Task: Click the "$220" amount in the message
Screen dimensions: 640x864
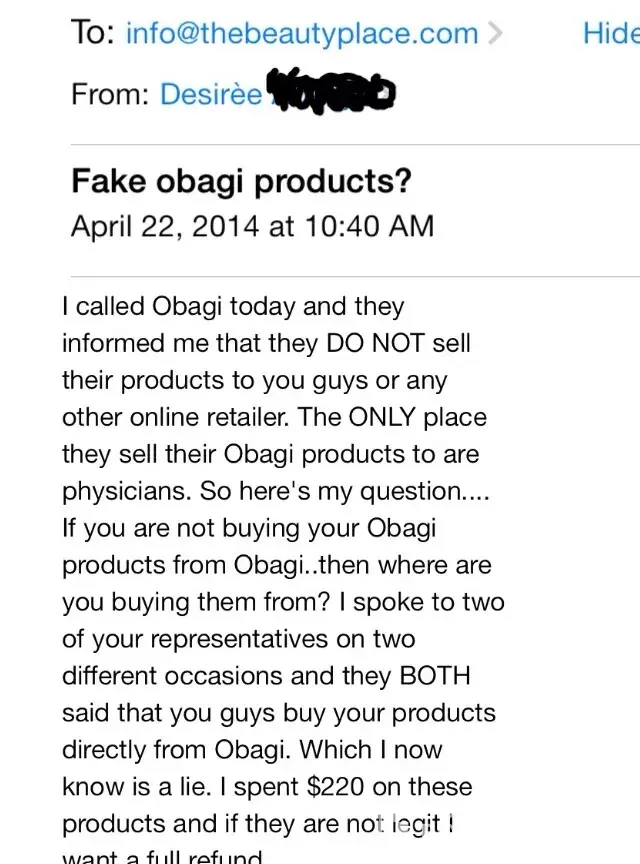Action: (332, 787)
